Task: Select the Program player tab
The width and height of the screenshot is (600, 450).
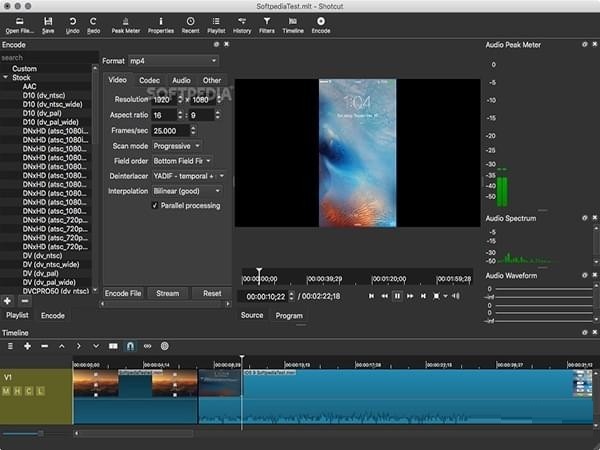Action: point(289,316)
